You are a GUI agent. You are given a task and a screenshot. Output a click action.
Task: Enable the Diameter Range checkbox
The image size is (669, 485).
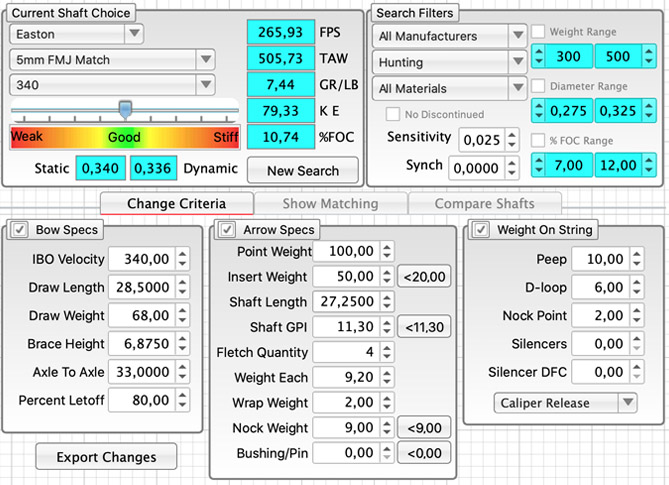click(538, 86)
